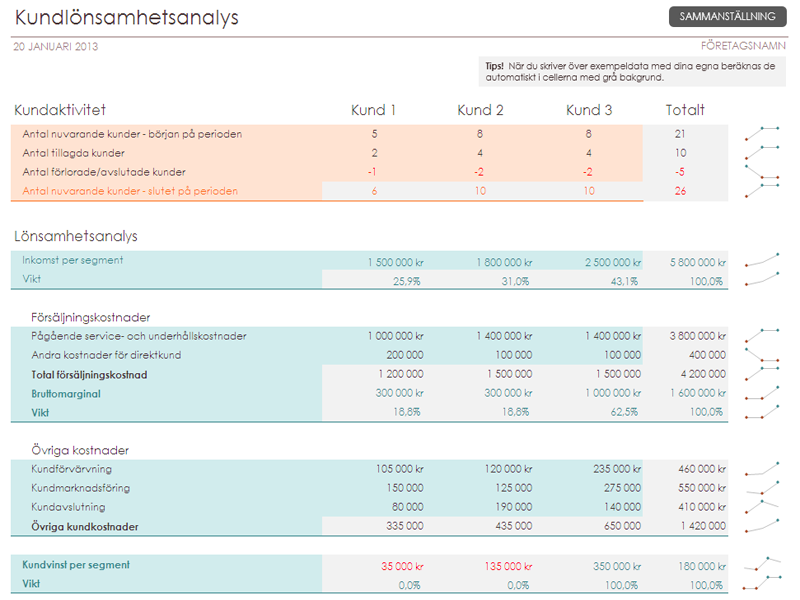Select the 43,1% Vikt cell
Viewport: 800px width, 600px height.
(x=624, y=281)
